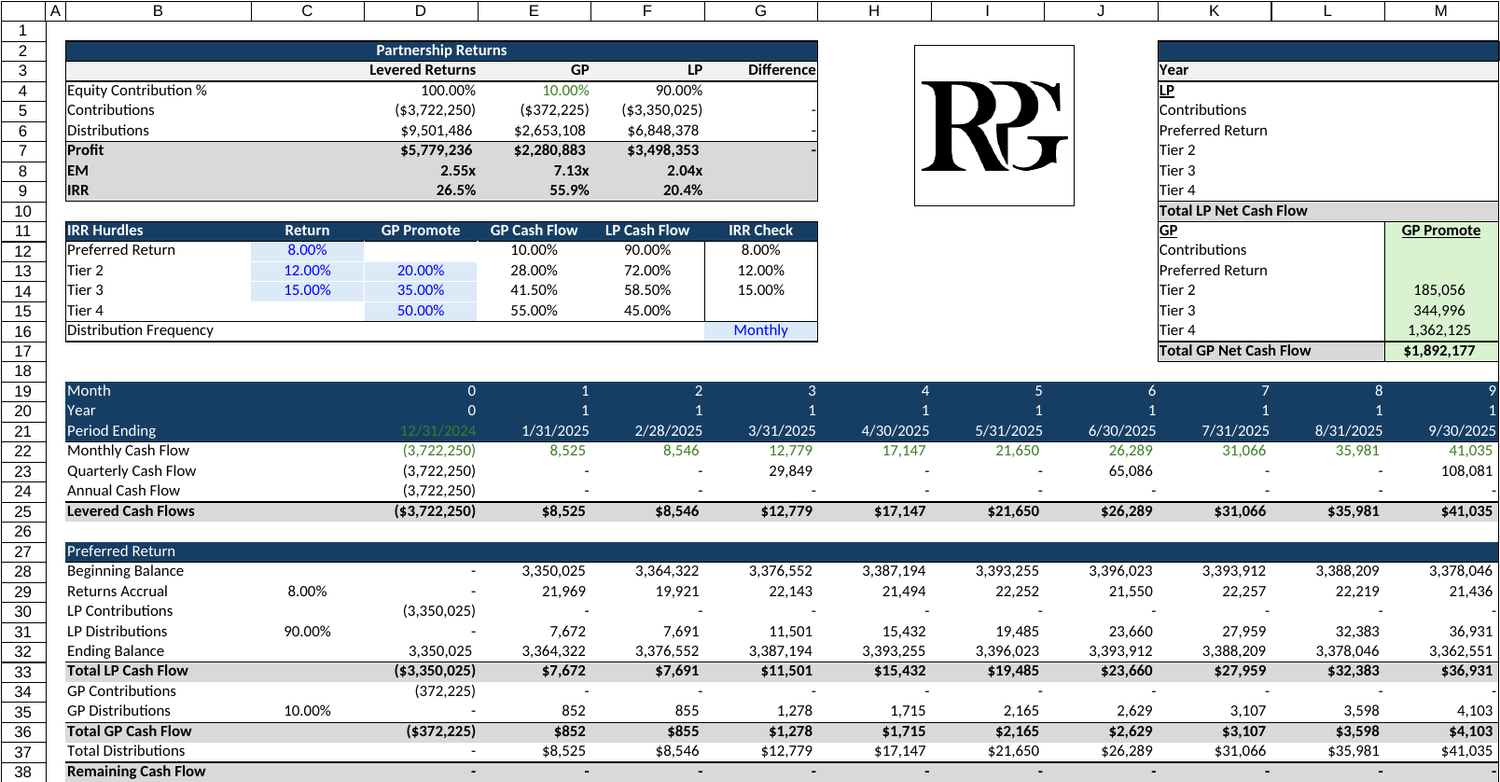Image resolution: width=1500 pixels, height=782 pixels.
Task: Select the GP equity contribution 10.00% cell
Action: point(534,91)
